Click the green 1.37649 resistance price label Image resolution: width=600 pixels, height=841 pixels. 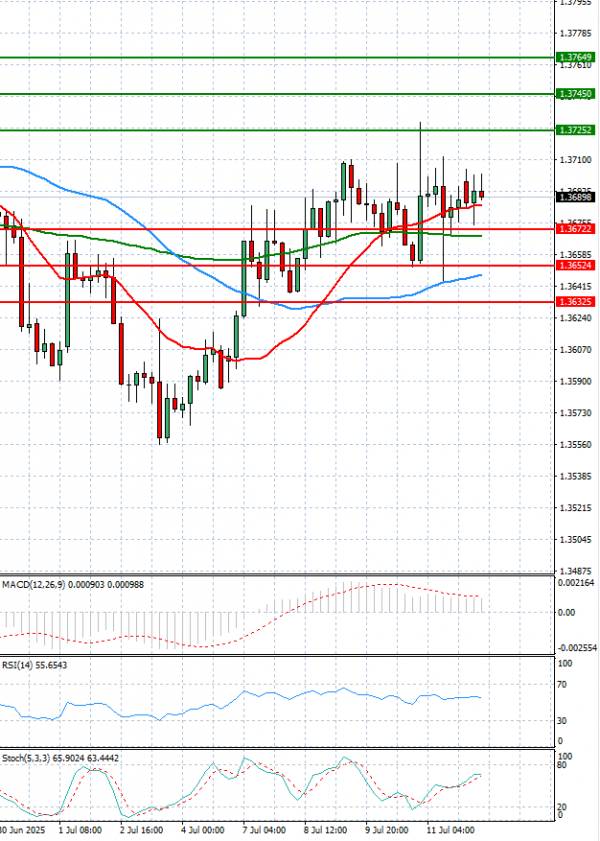pos(575,57)
